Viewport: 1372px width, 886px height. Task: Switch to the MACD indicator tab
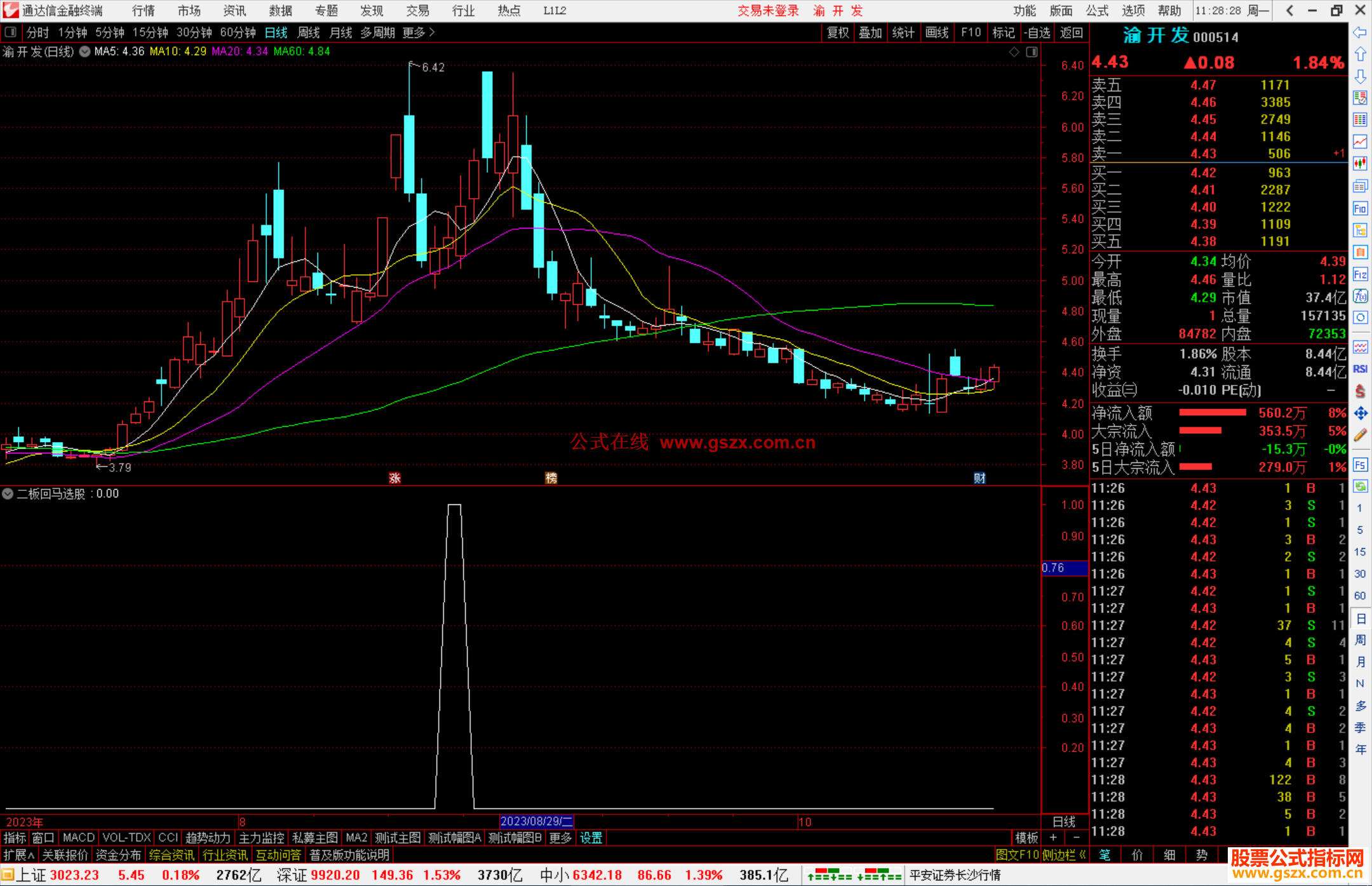click(78, 838)
